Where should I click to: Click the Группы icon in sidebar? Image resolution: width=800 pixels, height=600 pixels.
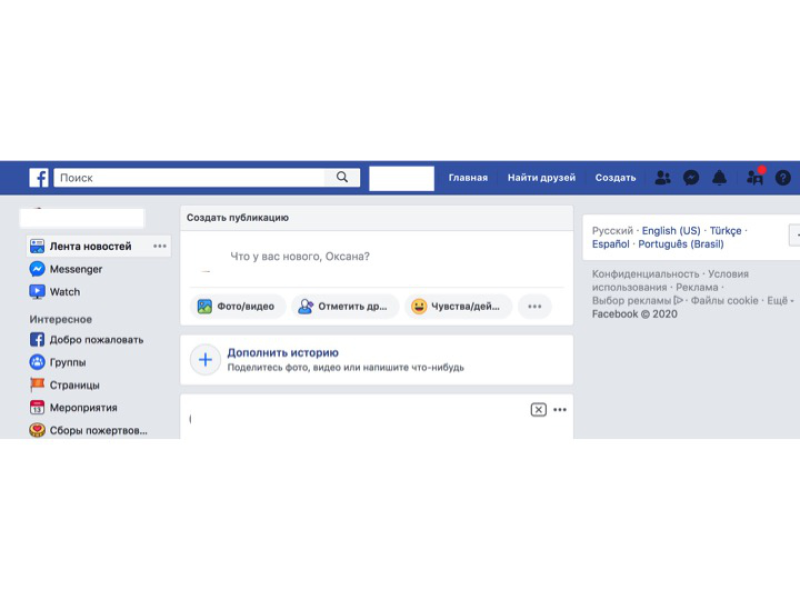[x=37, y=362]
